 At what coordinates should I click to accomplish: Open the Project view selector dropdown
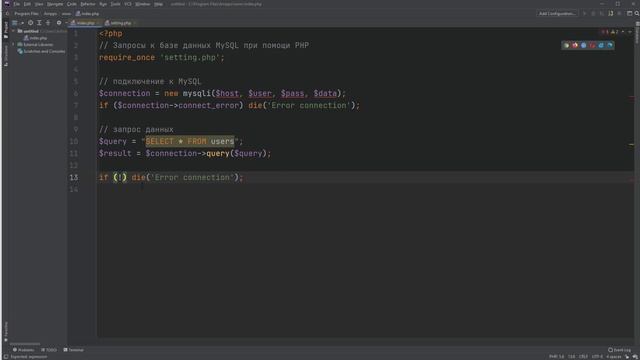pos(18,23)
